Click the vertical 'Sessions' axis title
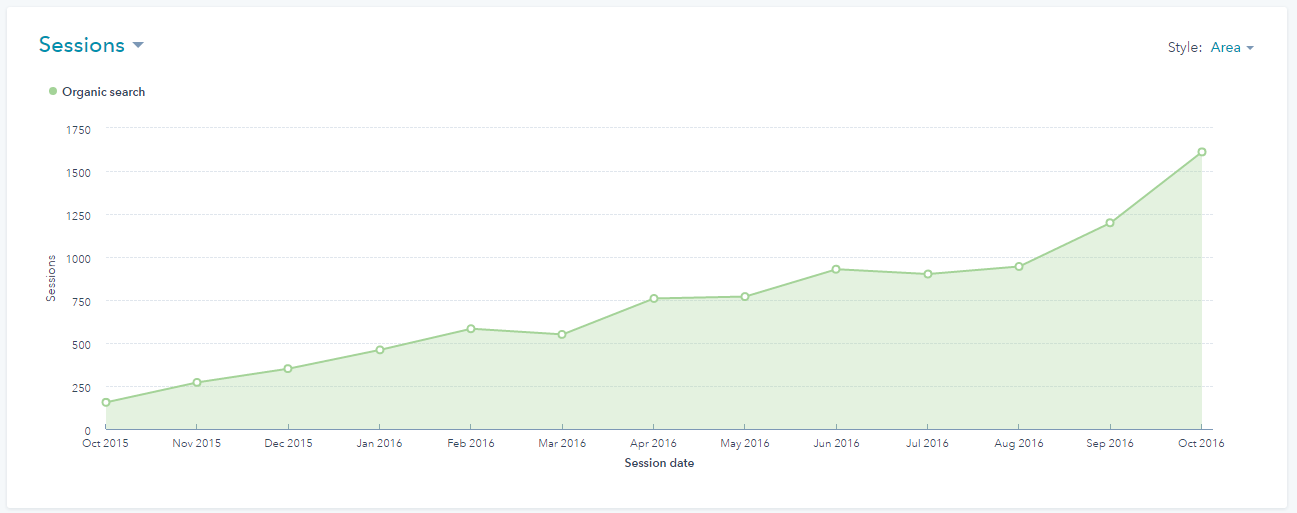 51,278
